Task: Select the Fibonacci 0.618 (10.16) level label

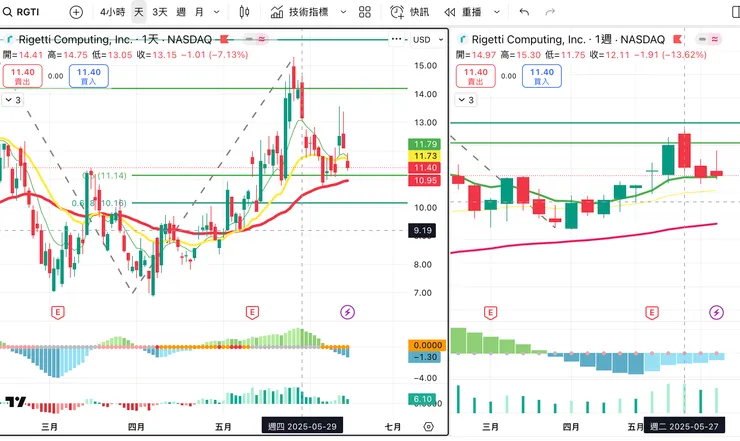Action: pyautogui.click(x=99, y=203)
